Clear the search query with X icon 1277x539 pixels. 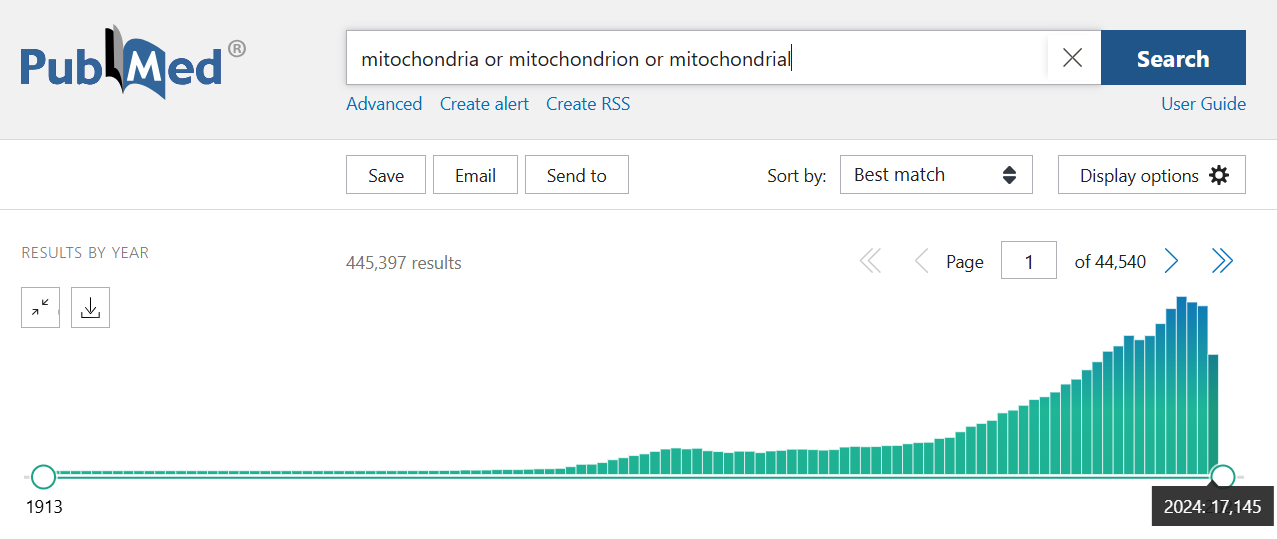1072,58
